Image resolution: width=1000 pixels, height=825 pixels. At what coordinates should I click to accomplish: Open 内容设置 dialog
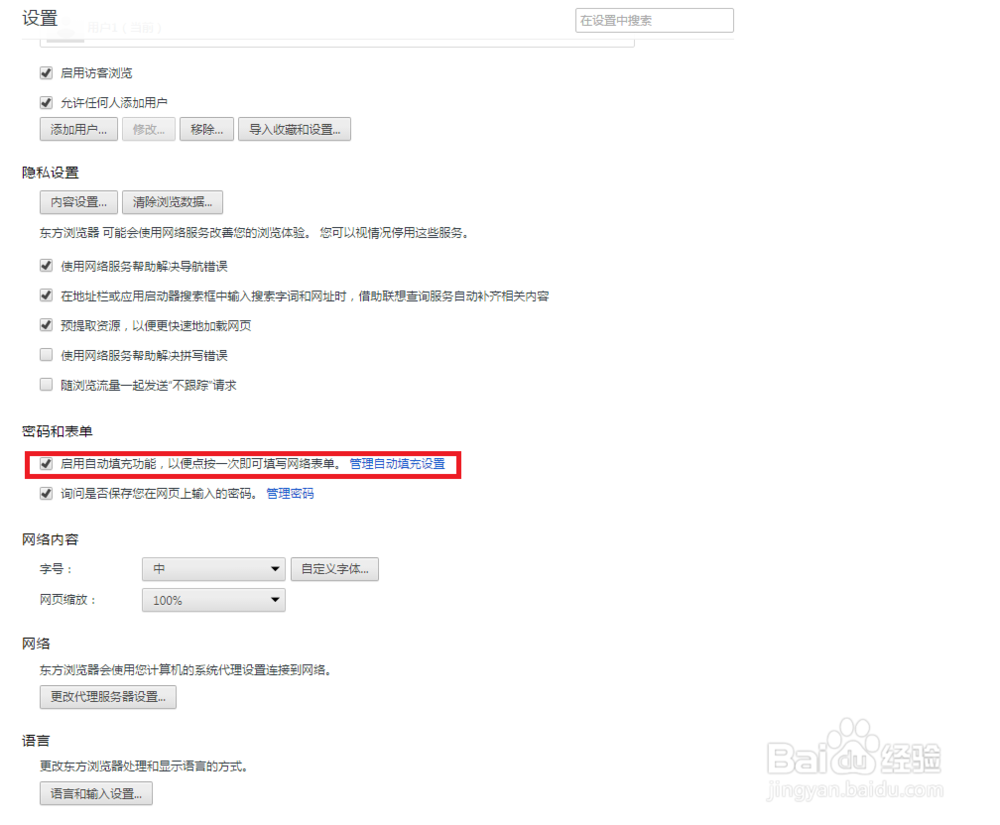(78, 201)
